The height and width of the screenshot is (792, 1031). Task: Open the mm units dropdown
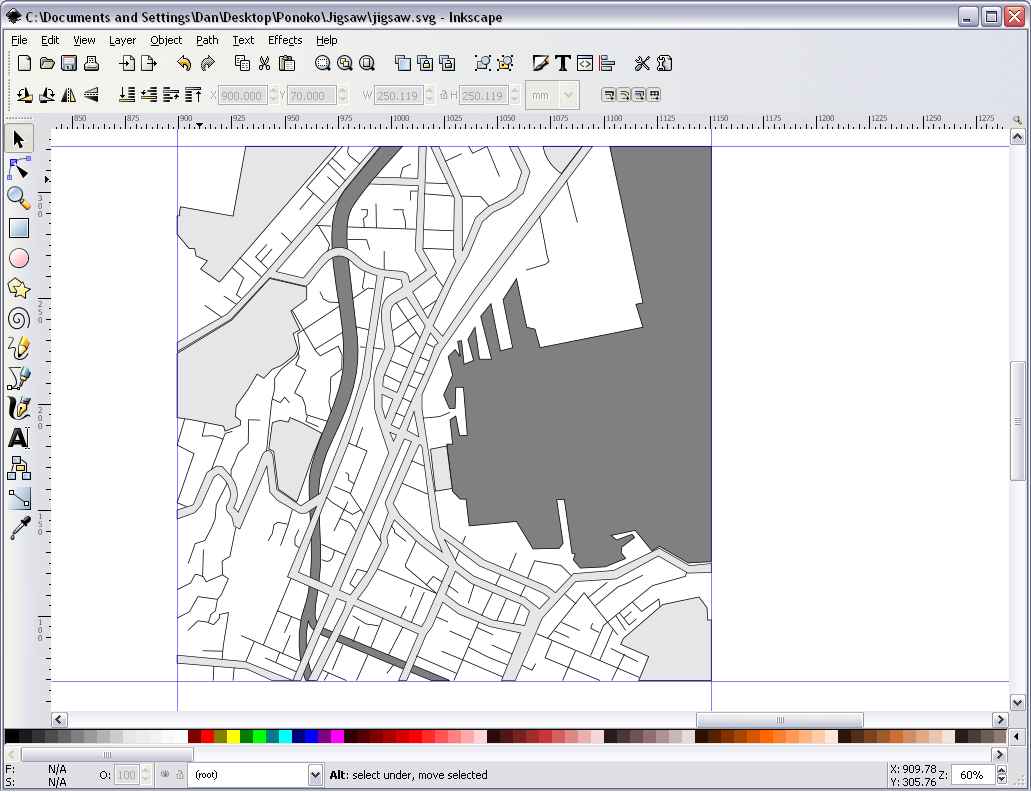[566, 94]
